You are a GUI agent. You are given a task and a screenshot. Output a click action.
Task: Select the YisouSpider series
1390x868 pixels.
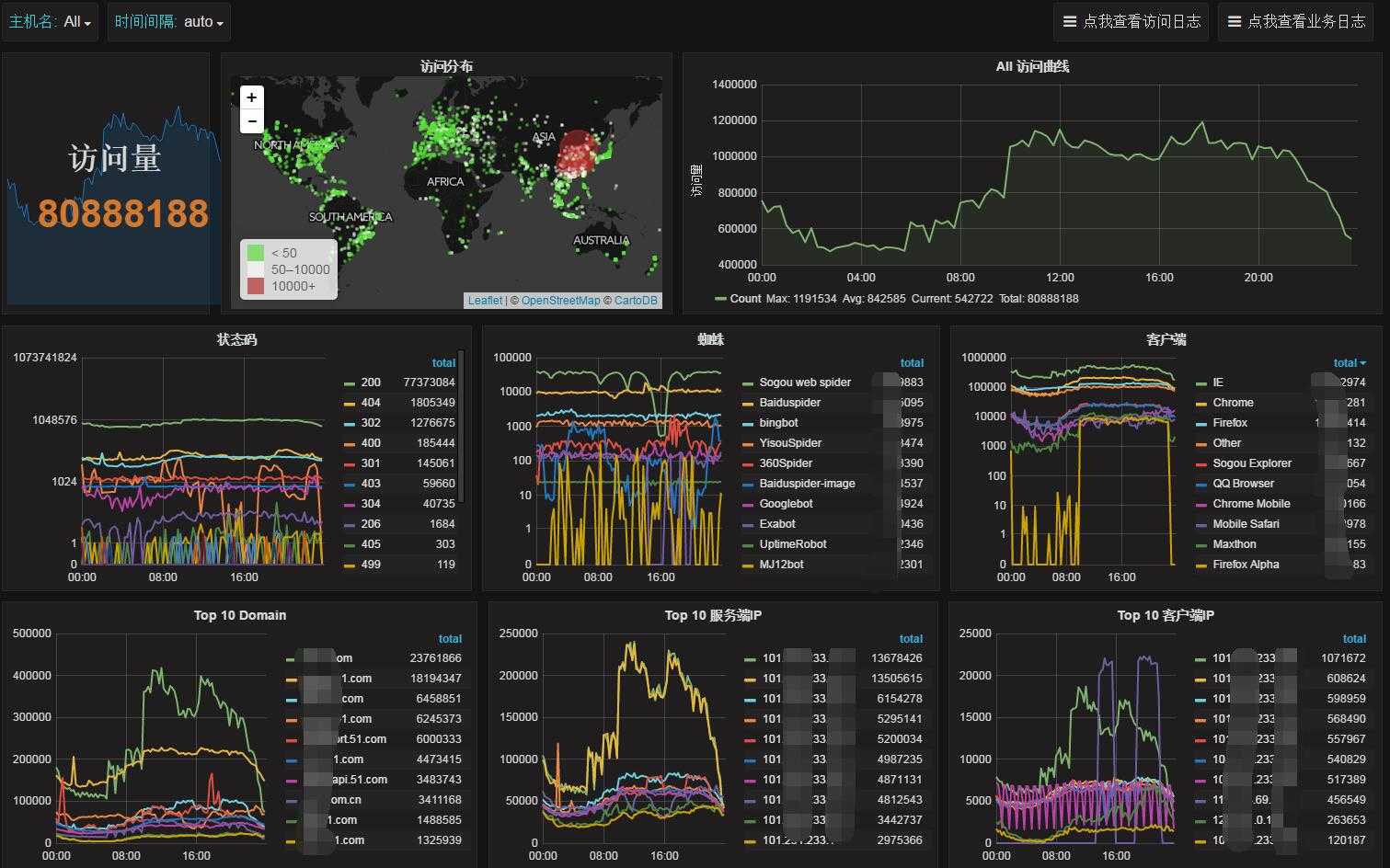click(790, 443)
